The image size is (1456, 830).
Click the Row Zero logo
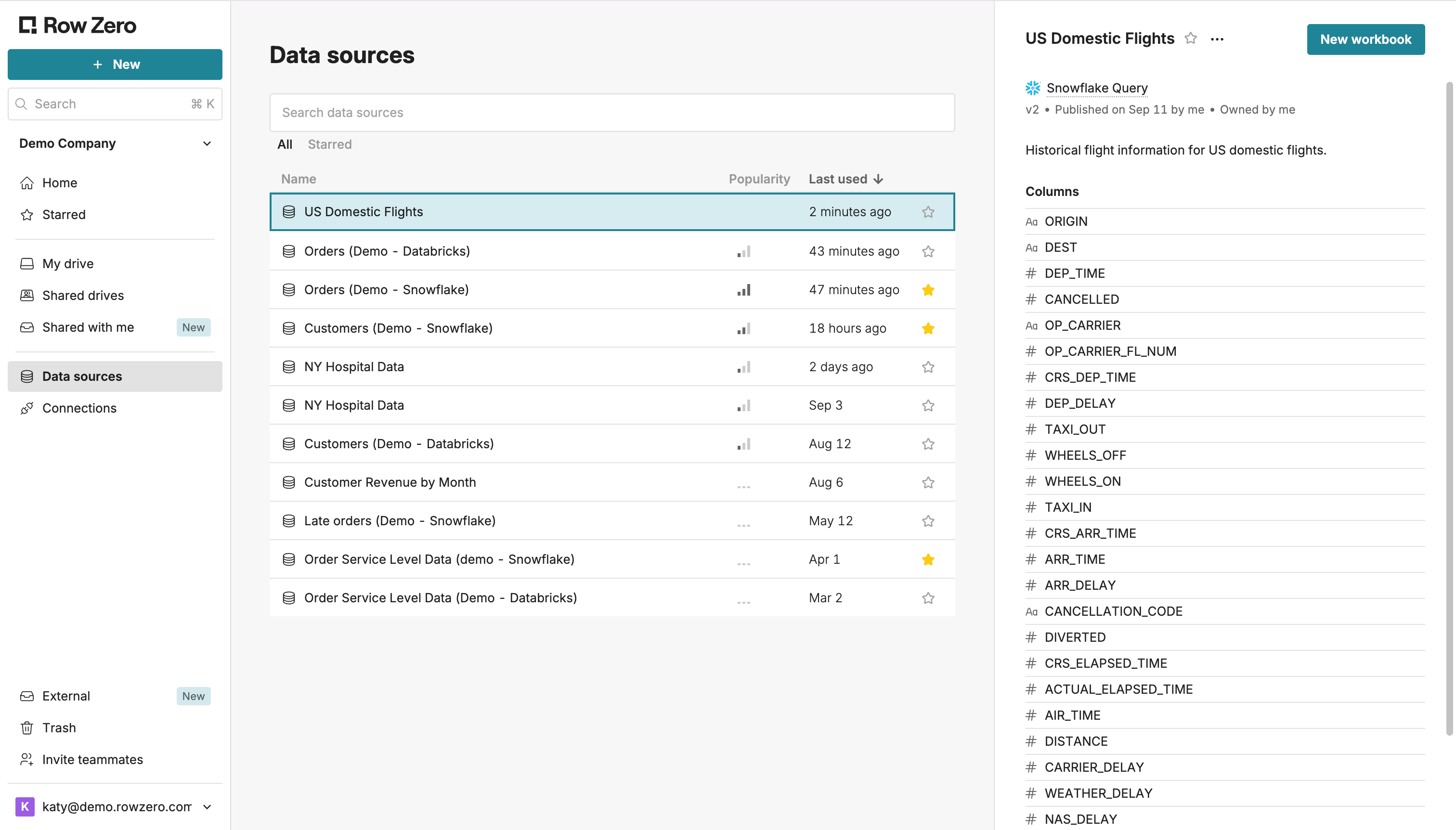coord(78,25)
